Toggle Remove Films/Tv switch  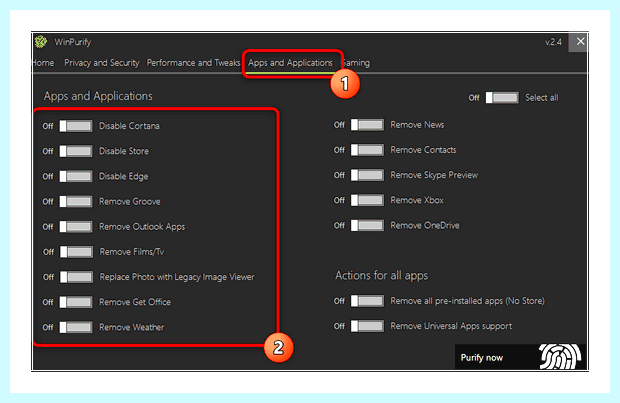tap(76, 252)
